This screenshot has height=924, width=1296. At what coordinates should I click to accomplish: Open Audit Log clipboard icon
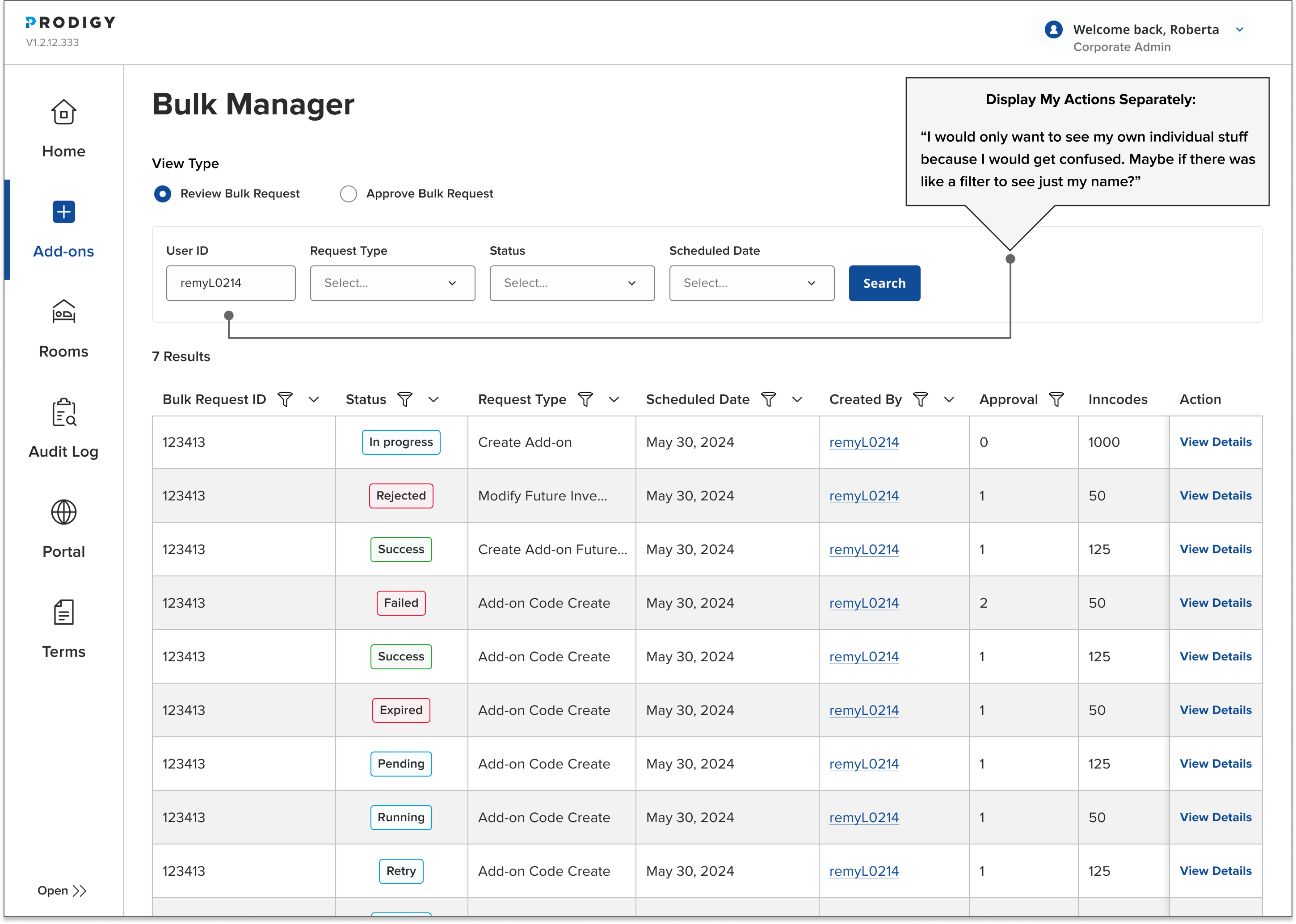coord(64,412)
